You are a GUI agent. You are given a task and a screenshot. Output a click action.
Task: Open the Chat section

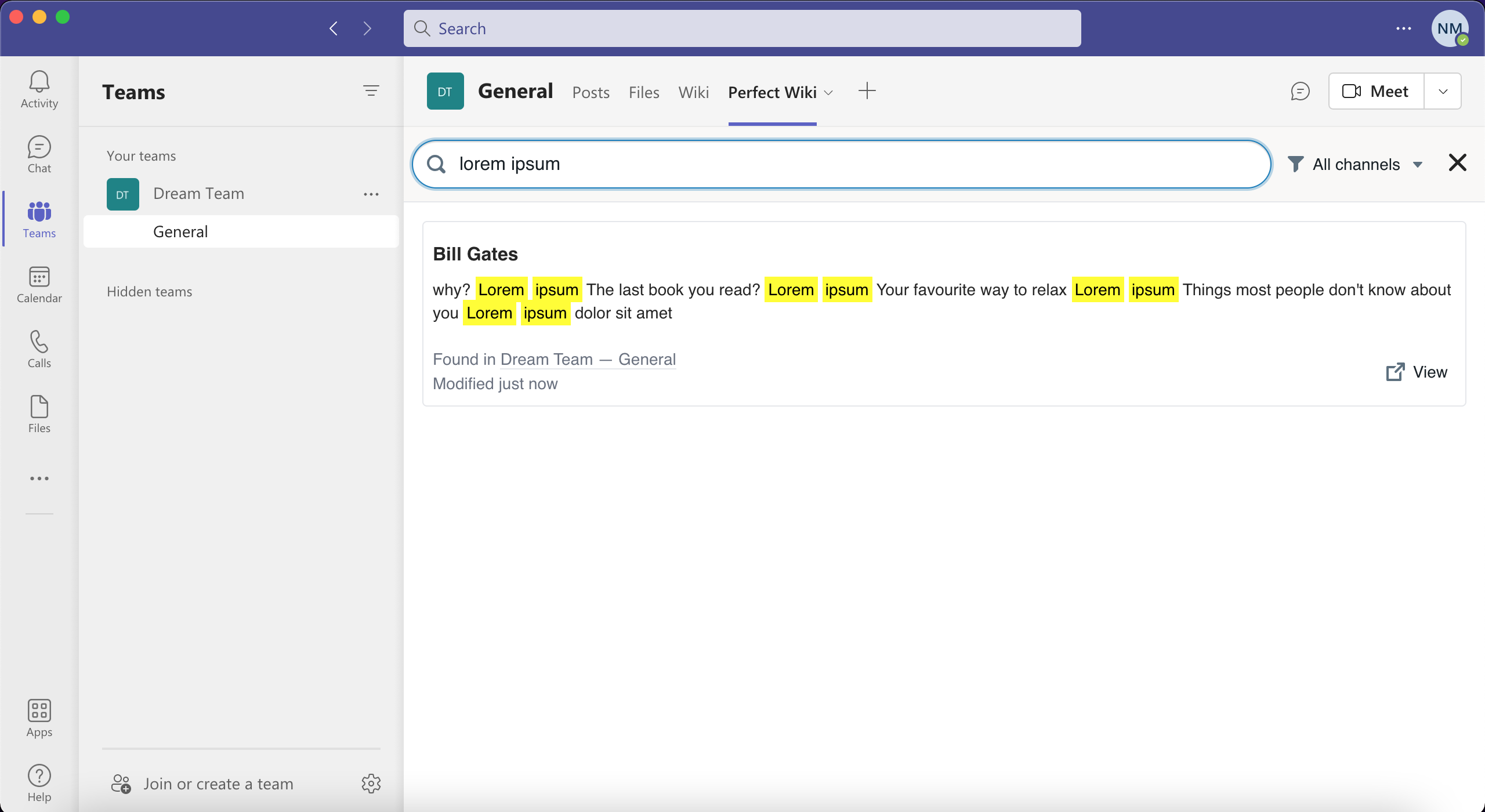[x=38, y=154]
